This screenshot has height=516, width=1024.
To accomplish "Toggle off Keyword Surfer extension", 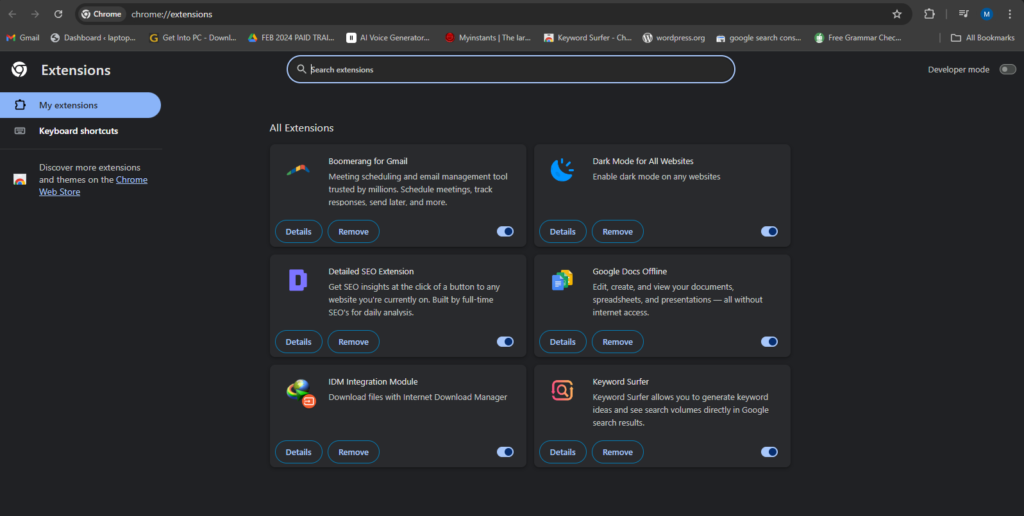I will (769, 452).
